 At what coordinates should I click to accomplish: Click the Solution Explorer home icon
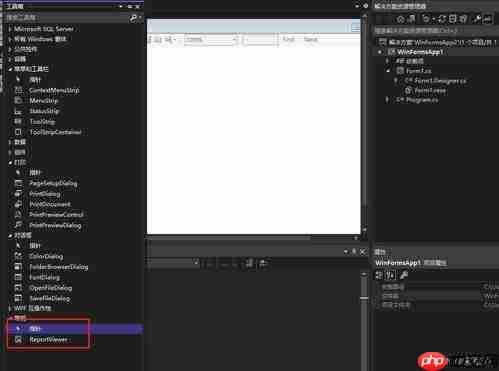(x=401, y=19)
